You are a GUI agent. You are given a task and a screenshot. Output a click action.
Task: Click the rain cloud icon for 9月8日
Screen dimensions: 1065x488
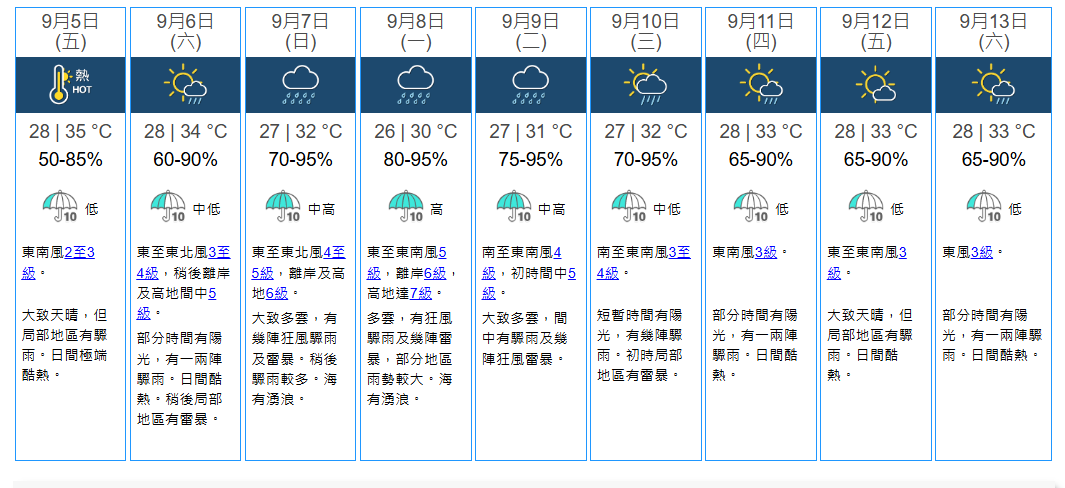(415, 85)
